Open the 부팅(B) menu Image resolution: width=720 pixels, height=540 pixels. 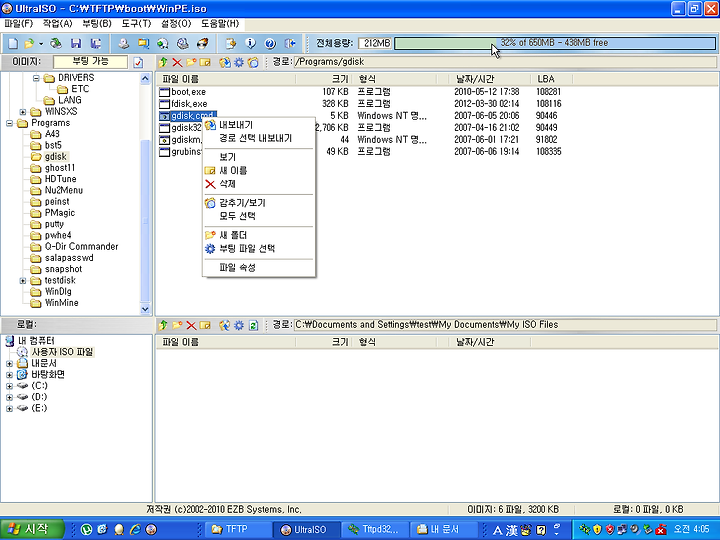pyautogui.click(x=97, y=23)
